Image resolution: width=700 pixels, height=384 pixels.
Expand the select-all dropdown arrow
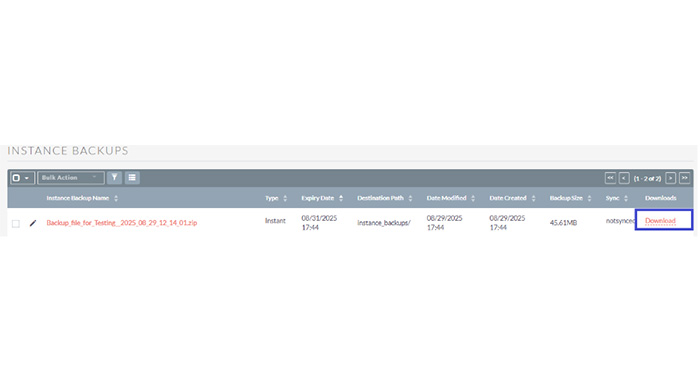(x=27, y=178)
